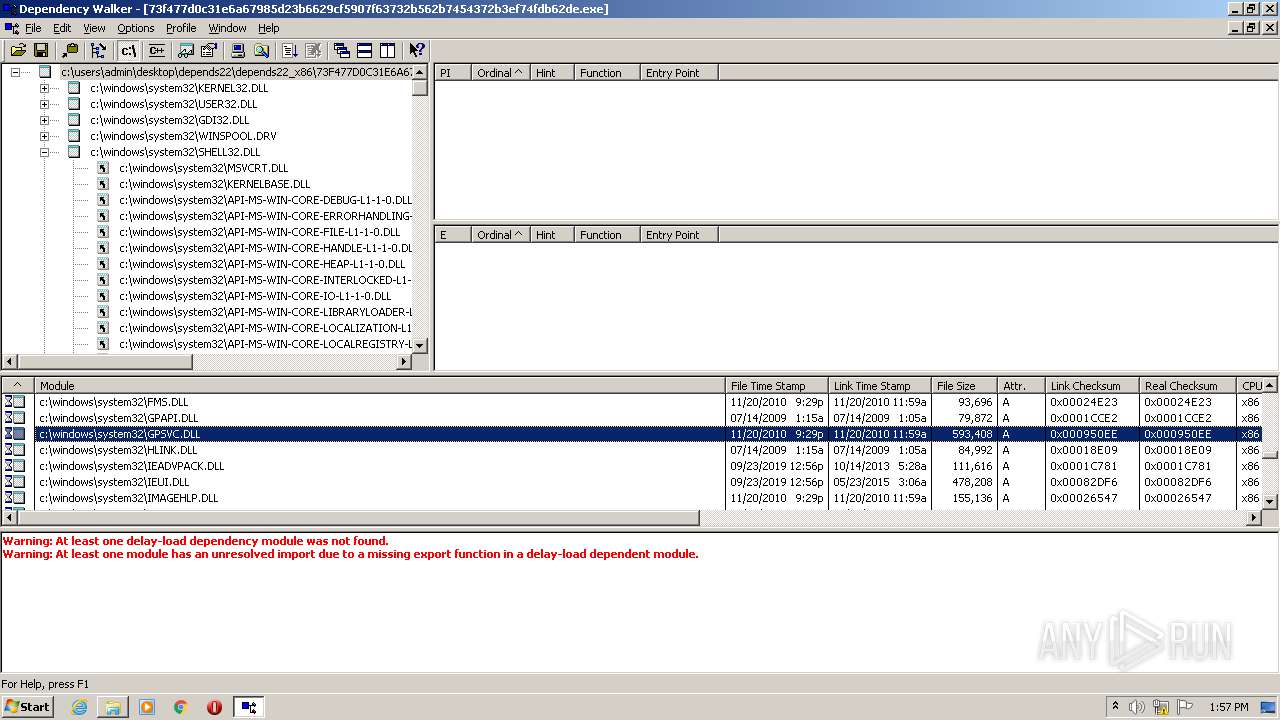Select MSVCRT.DLL in the module tree
This screenshot has width=1280, height=720.
203,168
